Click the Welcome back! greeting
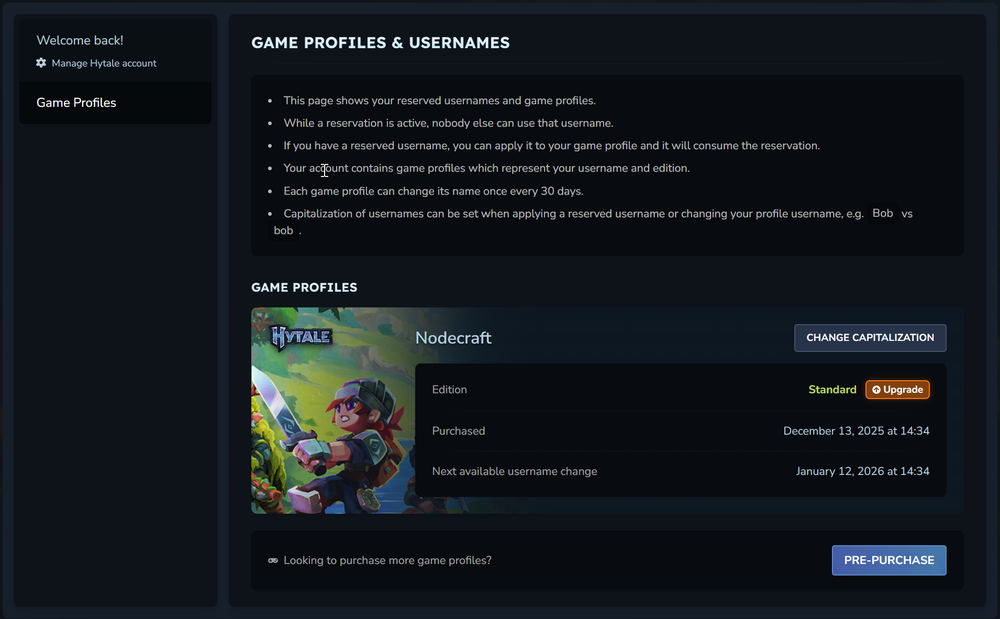Image resolution: width=1000 pixels, height=619 pixels. [x=80, y=40]
